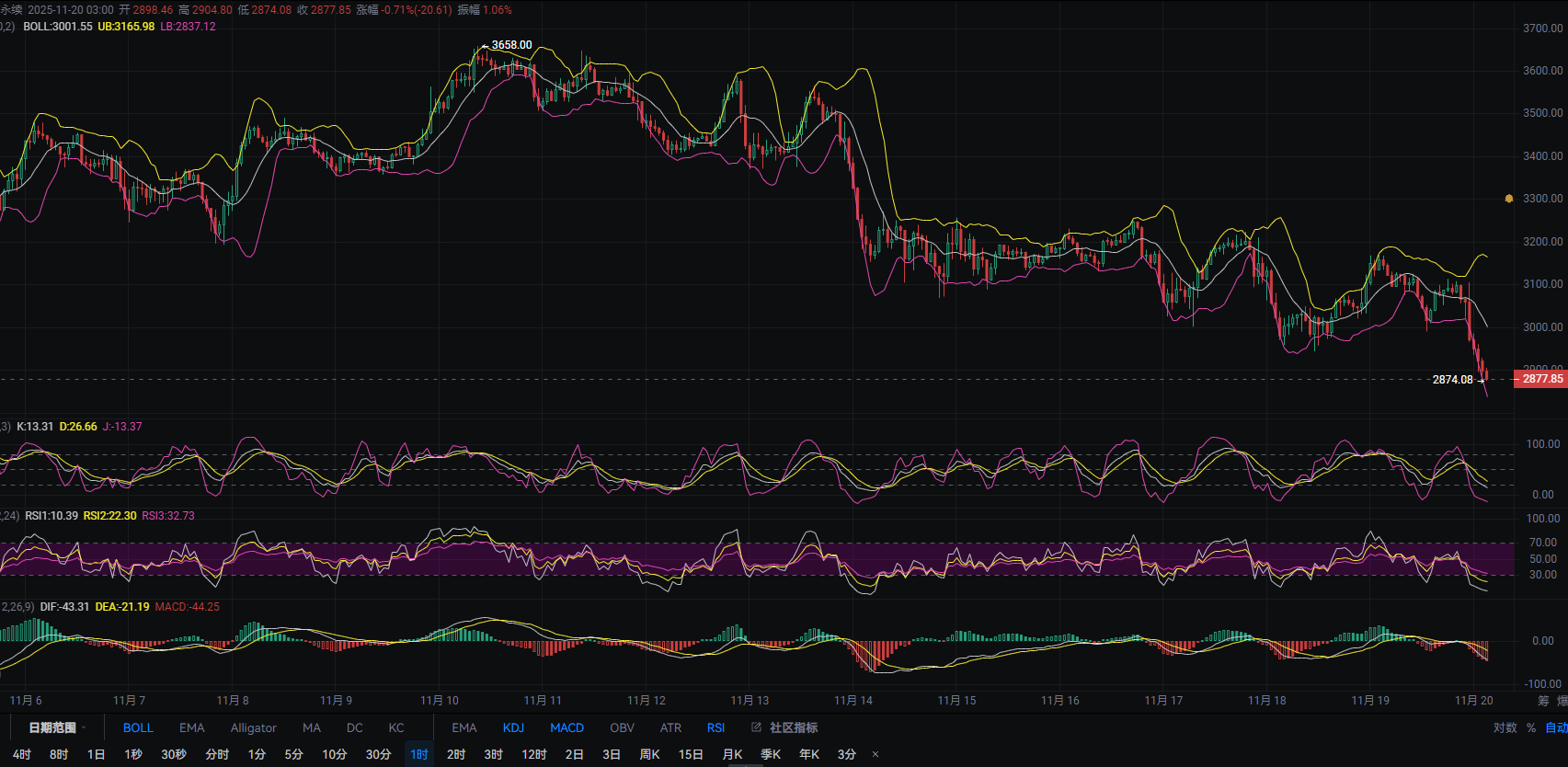Toggle the KDJ sub-indicator
The width and height of the screenshot is (1568, 767).
pos(513,727)
